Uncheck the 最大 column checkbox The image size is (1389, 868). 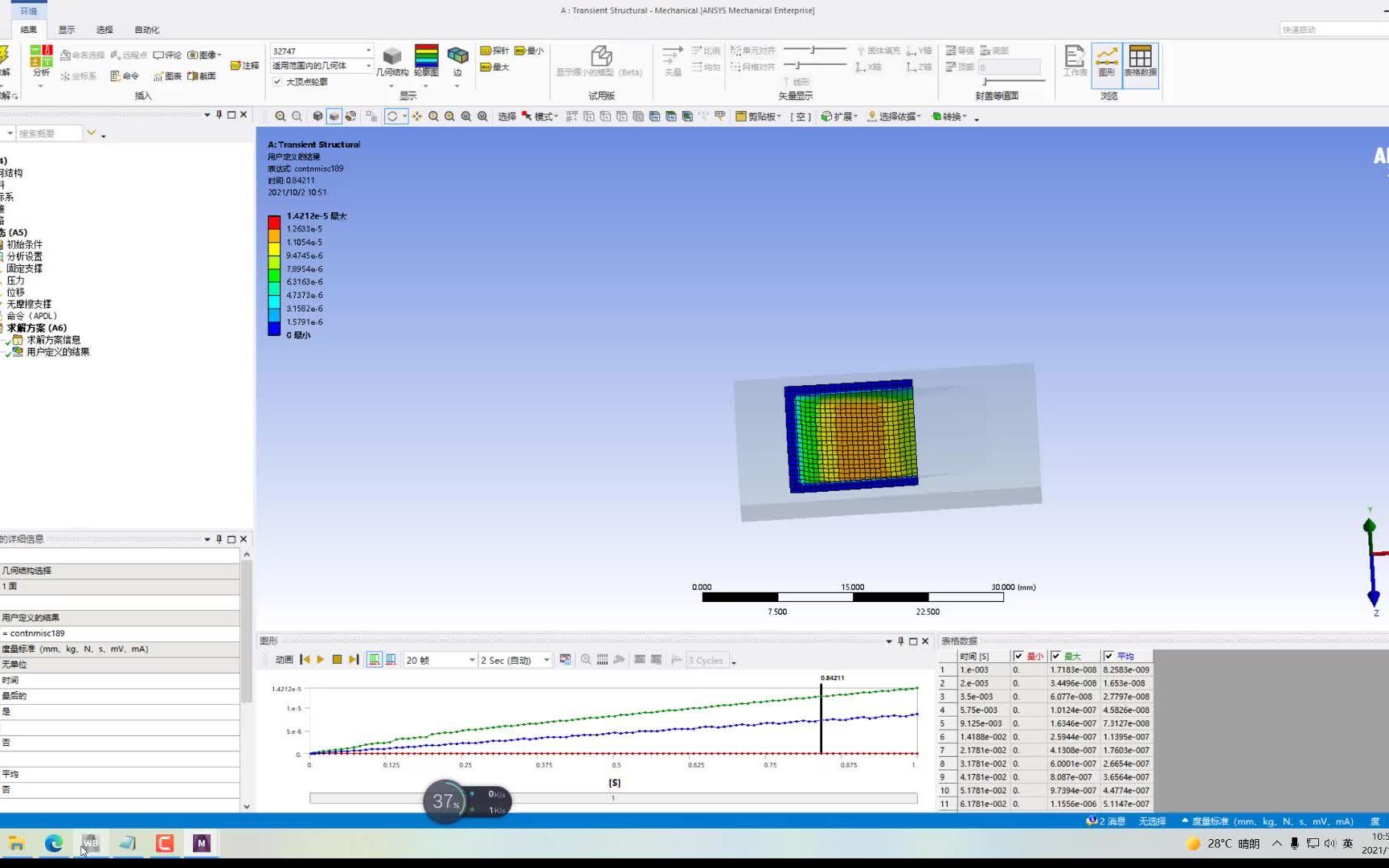1056,657
